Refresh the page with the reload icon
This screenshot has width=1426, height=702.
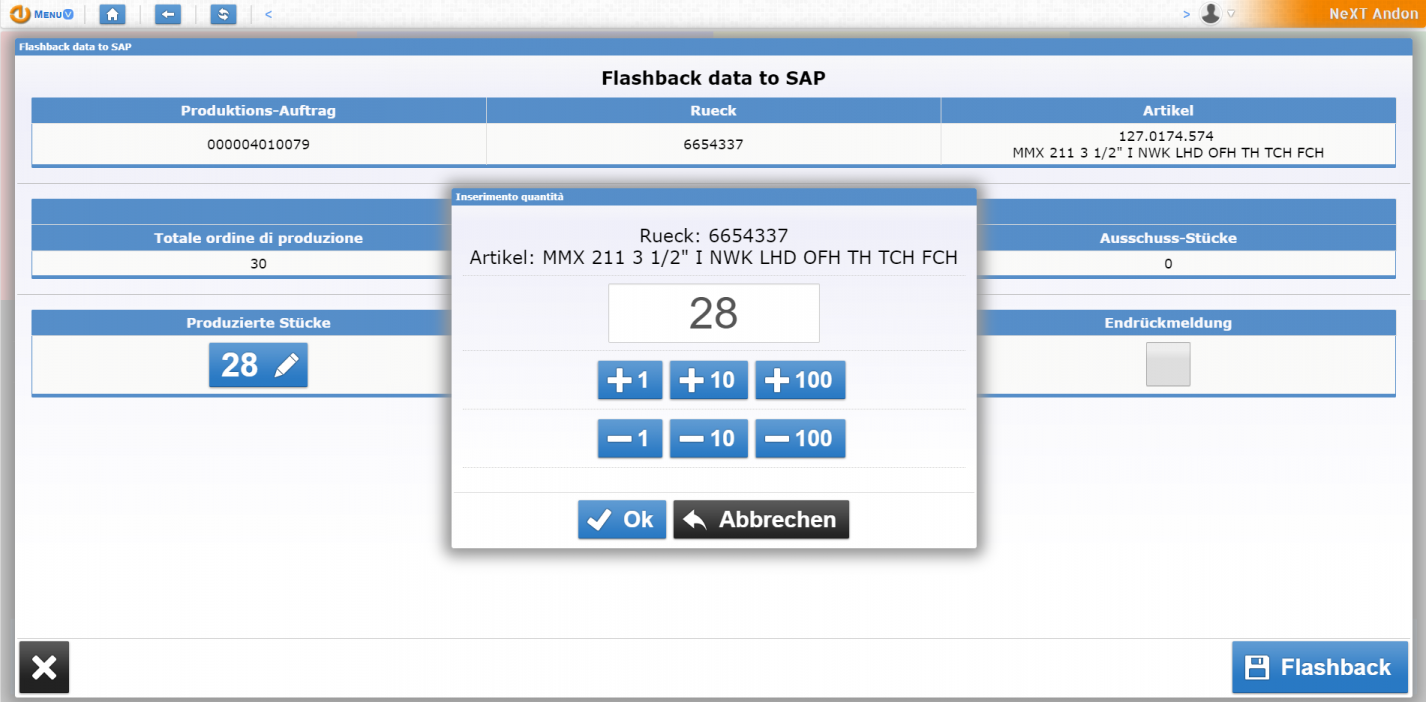coord(222,14)
